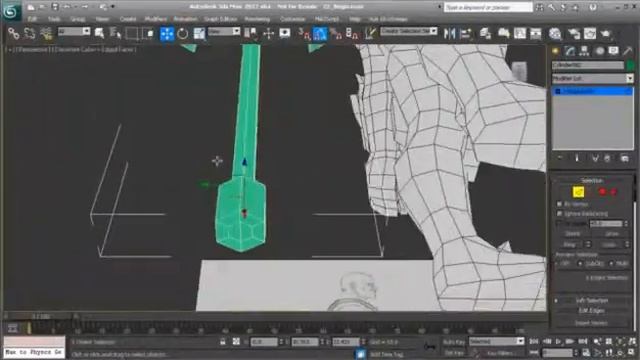Click the By Angle value spinner arrows
The width and height of the screenshot is (640, 360).
click(627, 224)
